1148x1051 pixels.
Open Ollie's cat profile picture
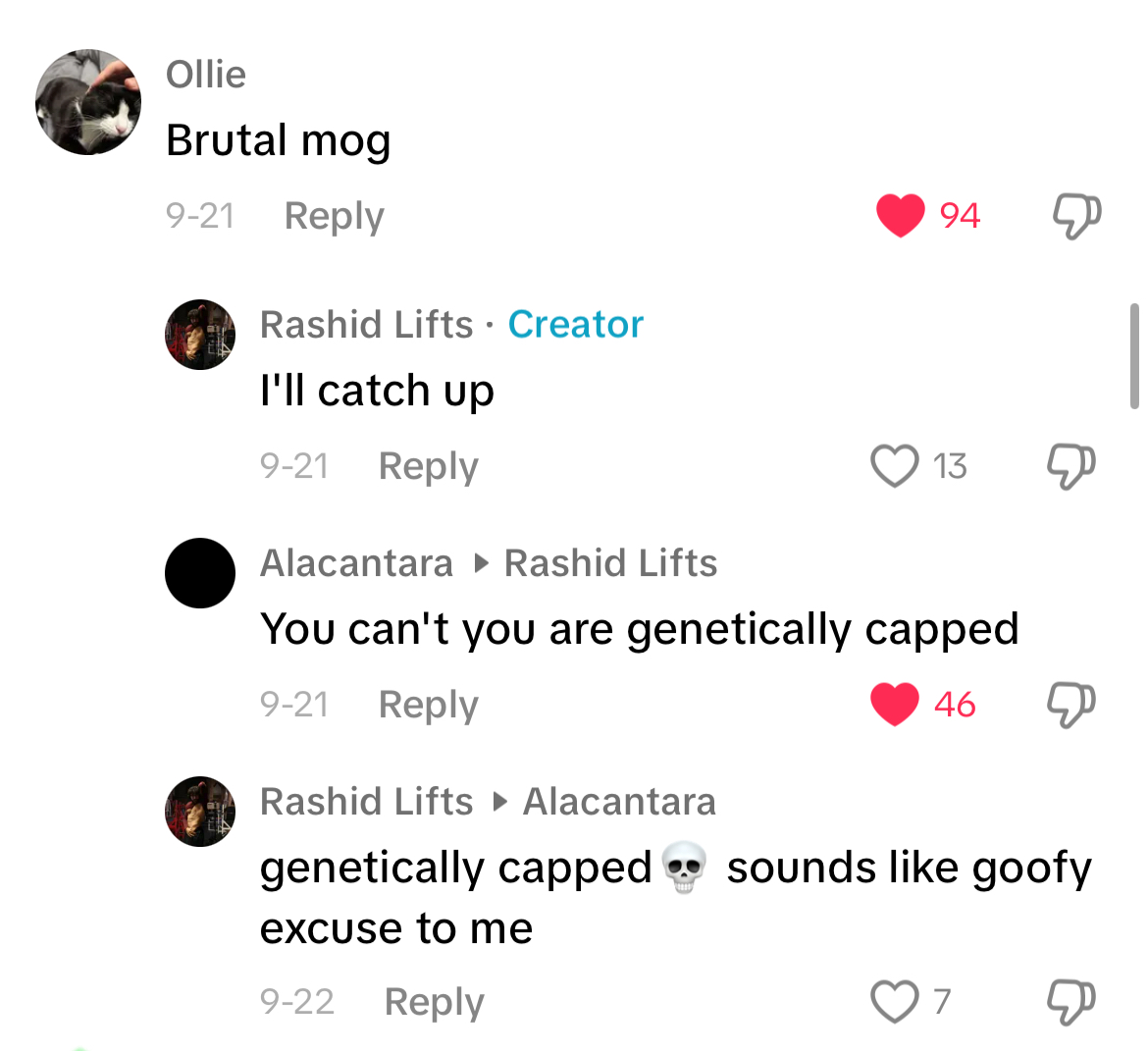coord(88,102)
